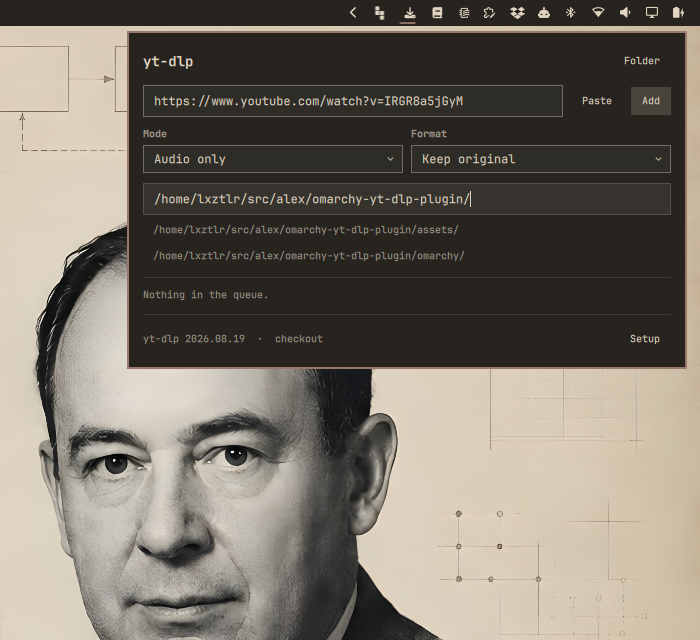
Task: Choose the plugin/assets/ path suggestion
Action: pyautogui.click(x=306, y=230)
